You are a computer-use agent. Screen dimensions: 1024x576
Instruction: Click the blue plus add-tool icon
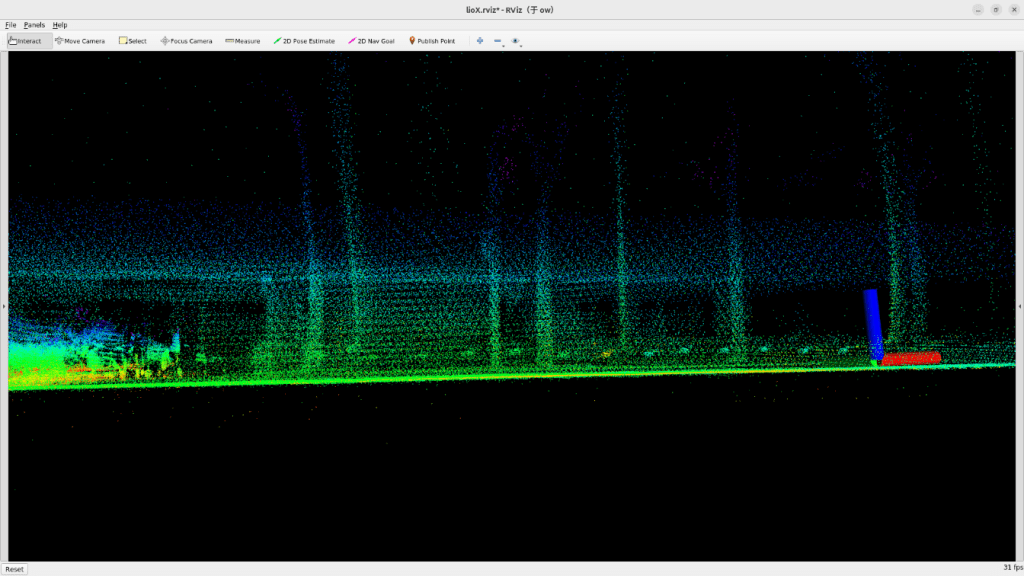[480, 41]
